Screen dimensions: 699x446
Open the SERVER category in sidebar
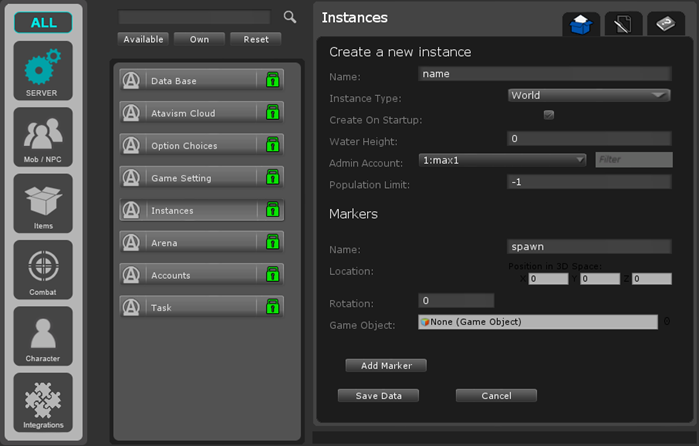43,71
